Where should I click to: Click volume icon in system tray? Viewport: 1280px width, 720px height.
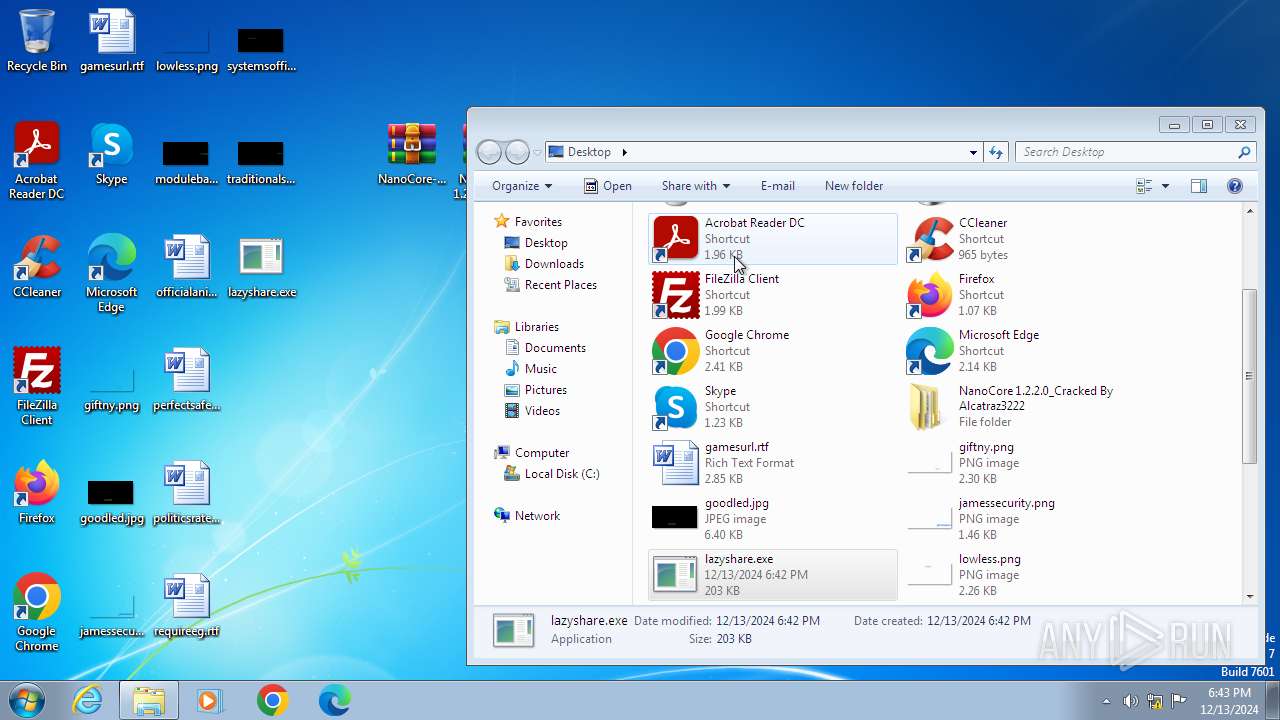point(1130,701)
